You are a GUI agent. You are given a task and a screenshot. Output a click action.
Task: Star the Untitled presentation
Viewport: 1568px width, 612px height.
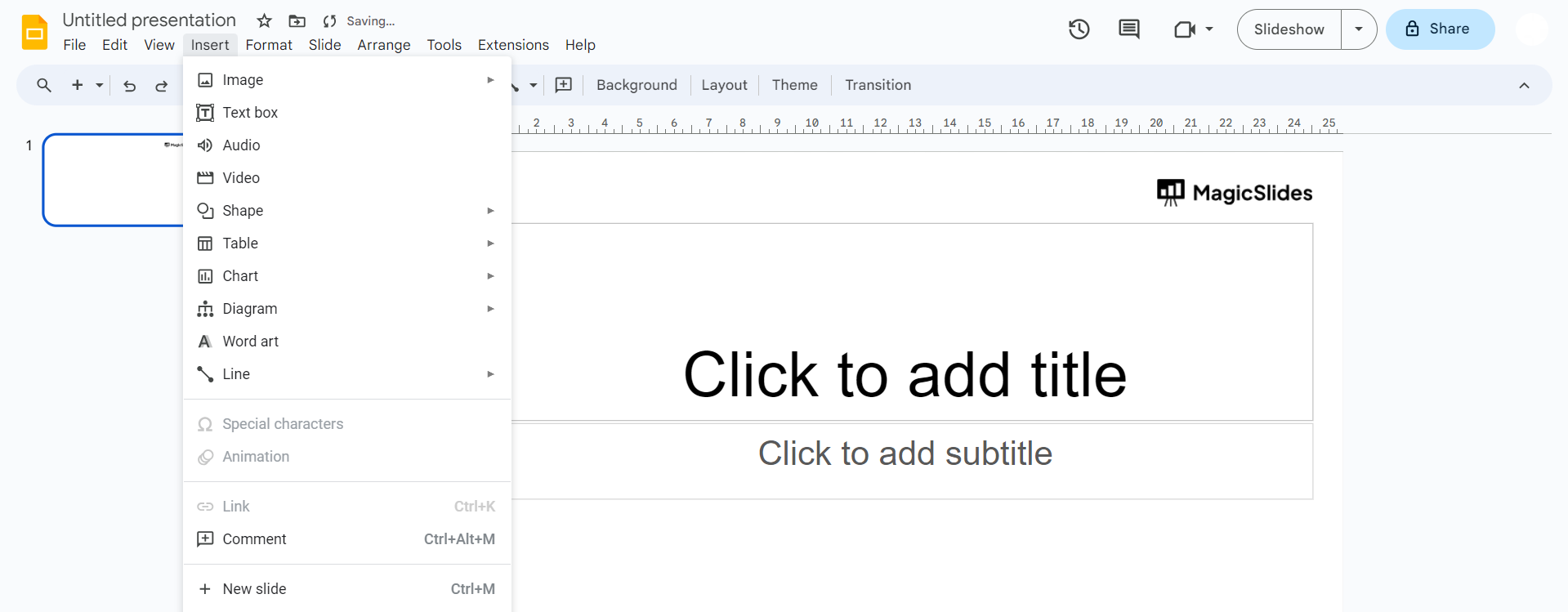click(x=264, y=21)
